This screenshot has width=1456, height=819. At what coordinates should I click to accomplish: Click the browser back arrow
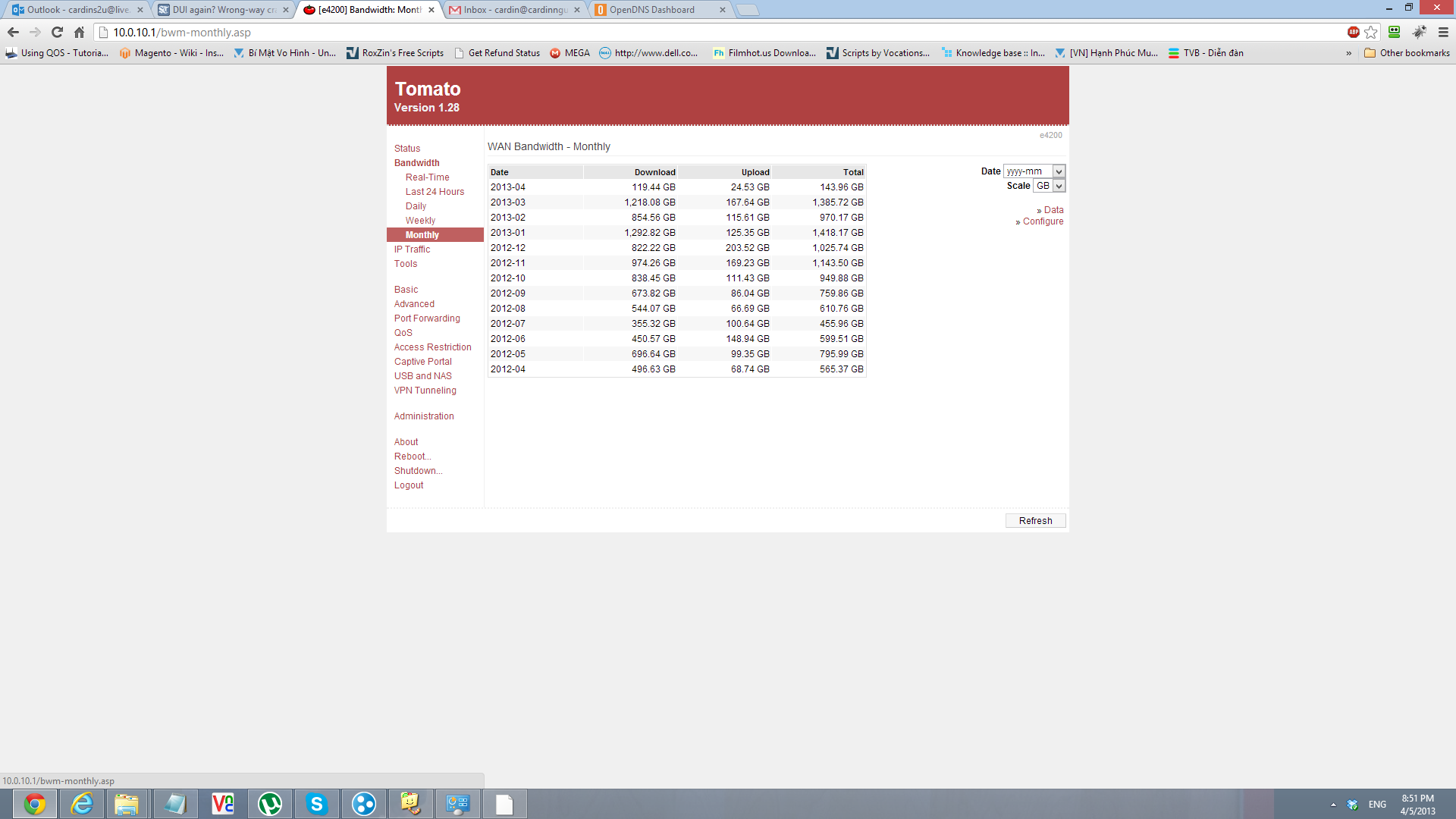(13, 32)
